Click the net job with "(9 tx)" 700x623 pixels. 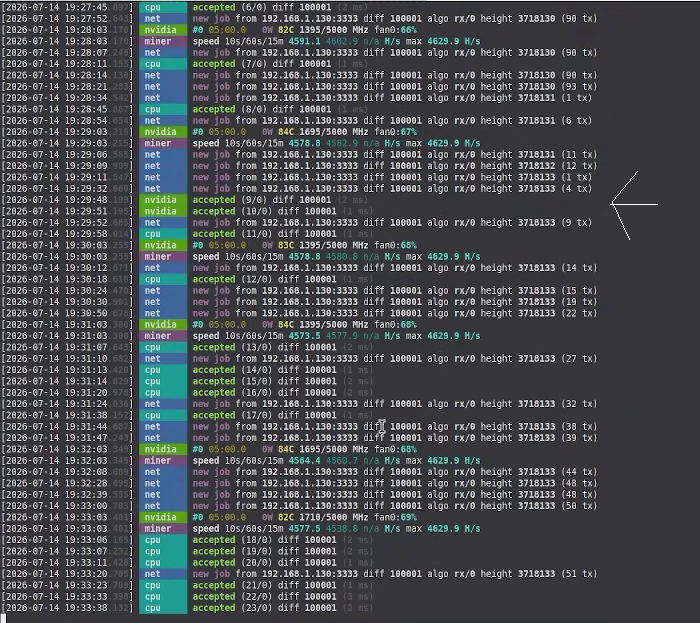[392, 223]
